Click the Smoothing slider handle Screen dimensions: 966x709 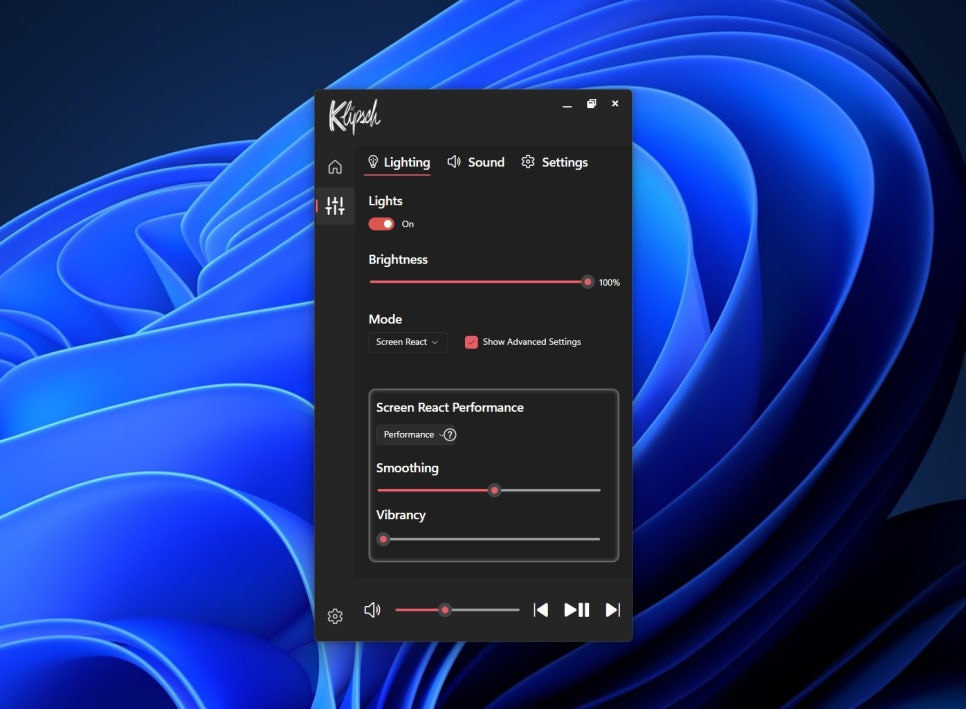click(494, 490)
